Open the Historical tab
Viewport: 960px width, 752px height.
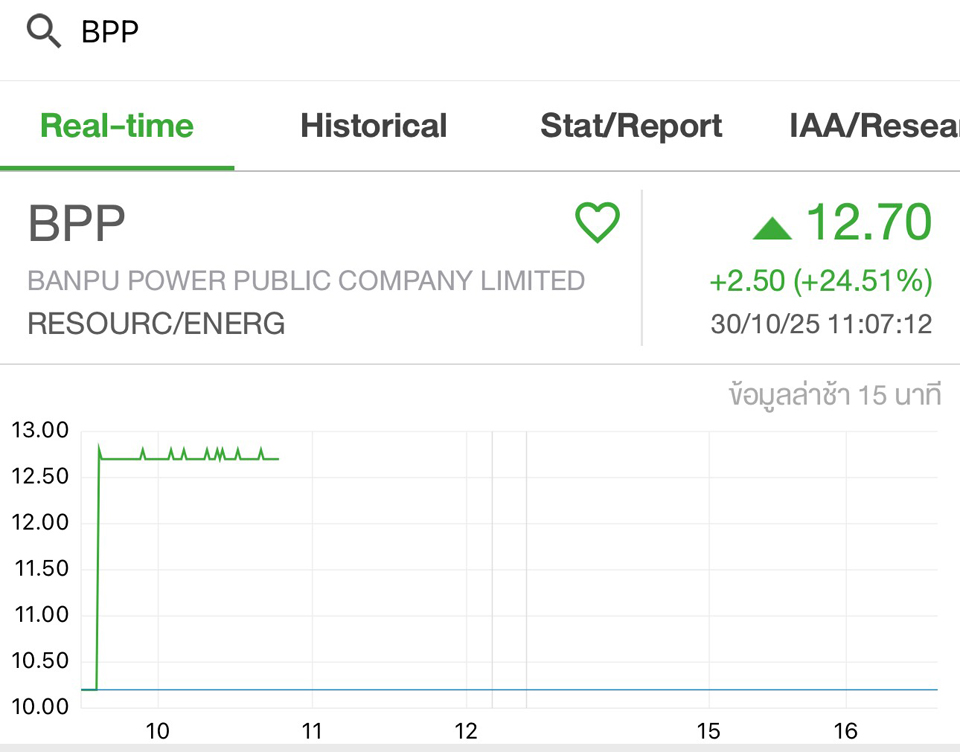tap(373, 126)
